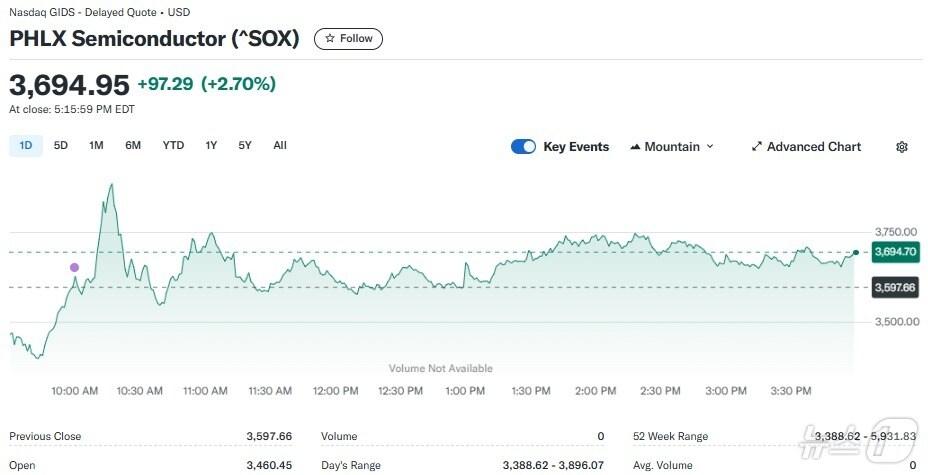Toggle the Key Events switch off
This screenshot has height=475, width=928.
pos(524,147)
